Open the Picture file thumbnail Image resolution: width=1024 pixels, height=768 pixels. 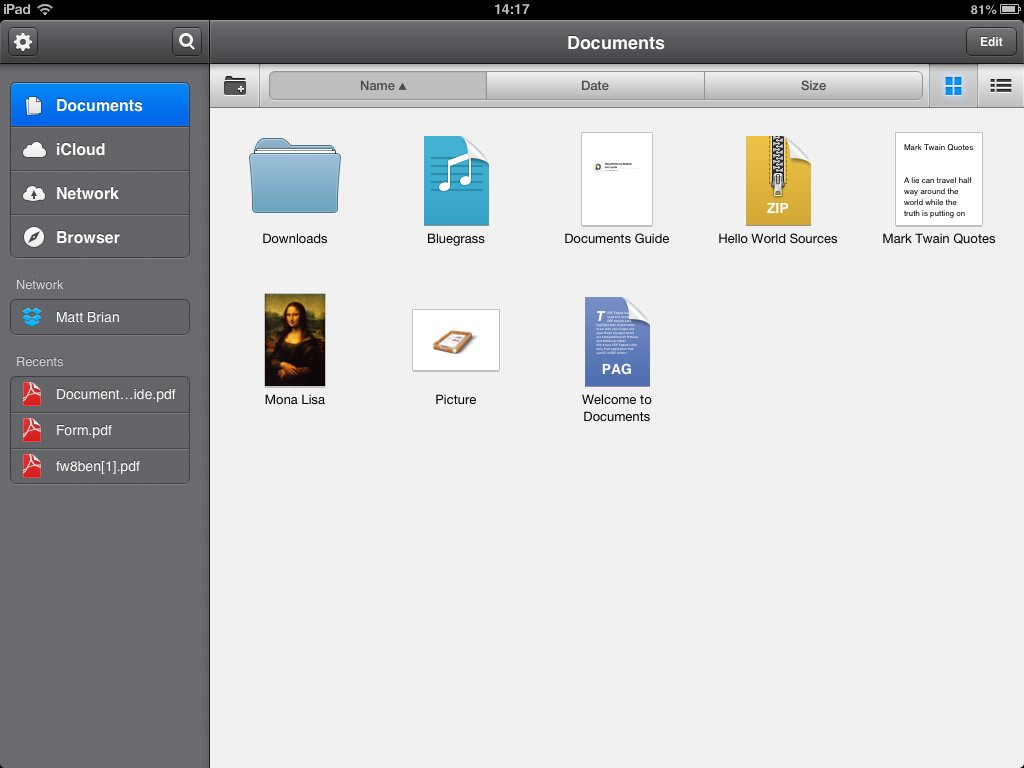pyautogui.click(x=456, y=340)
